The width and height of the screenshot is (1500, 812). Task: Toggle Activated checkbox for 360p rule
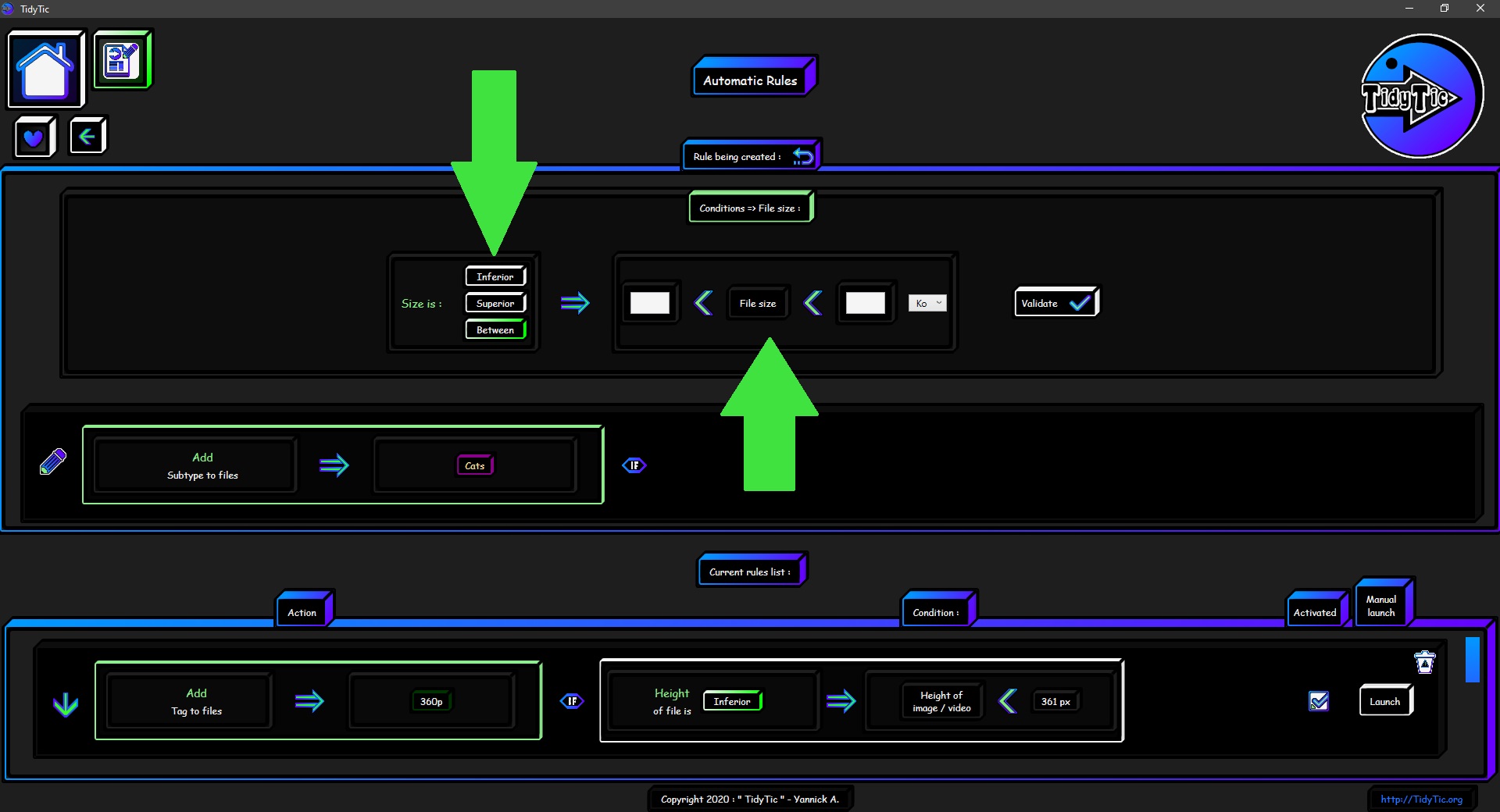click(1319, 701)
